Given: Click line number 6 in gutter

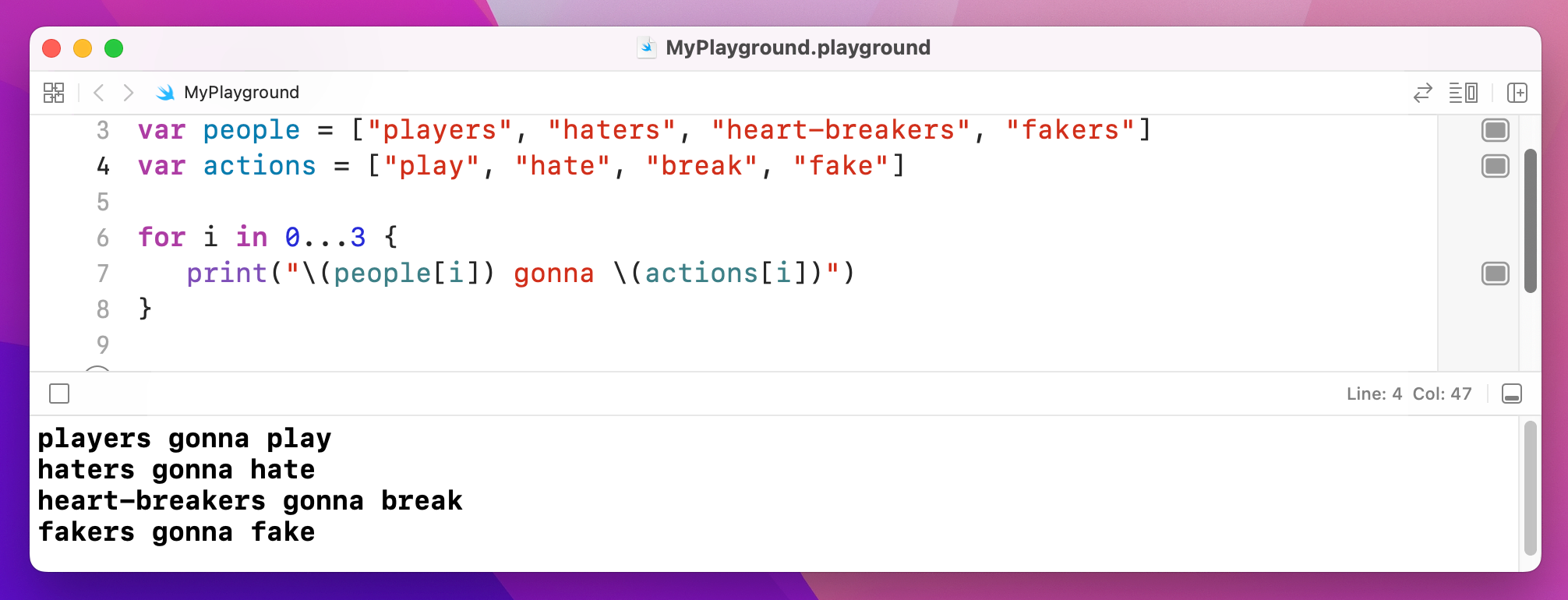Looking at the screenshot, I should [103, 238].
